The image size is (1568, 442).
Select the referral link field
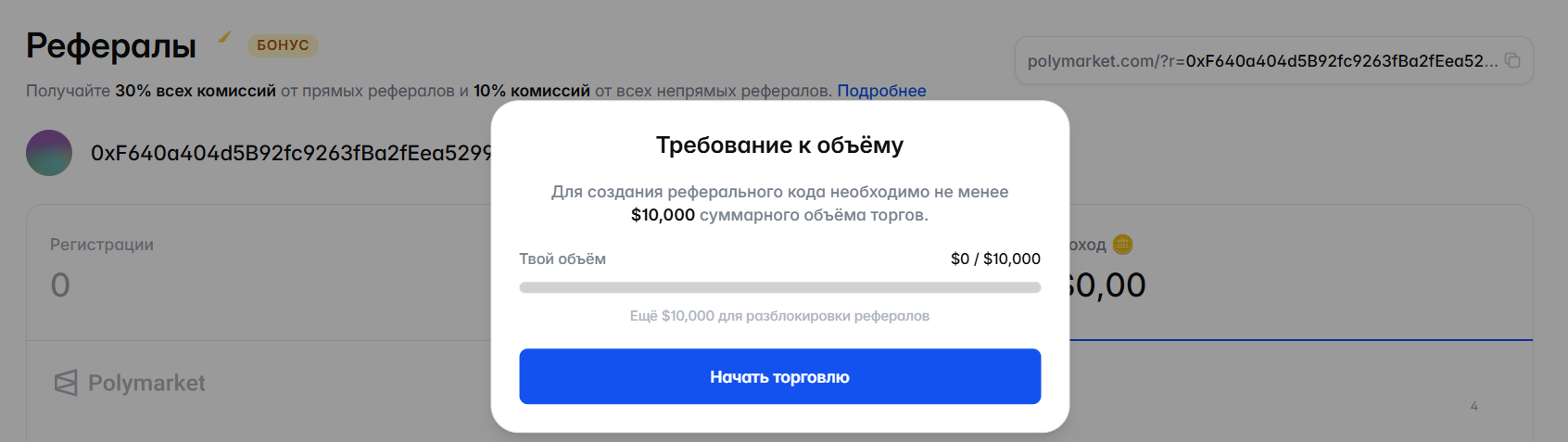[x=1260, y=61]
